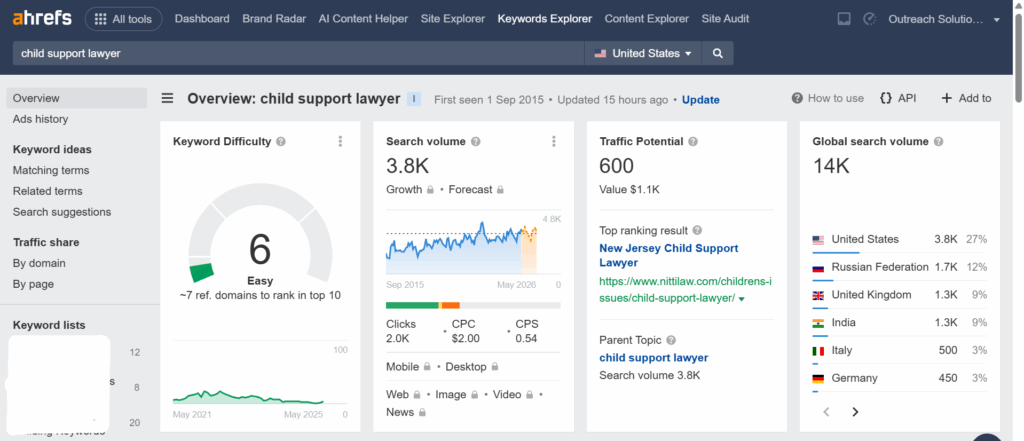Click the Germany country row

coord(900,378)
